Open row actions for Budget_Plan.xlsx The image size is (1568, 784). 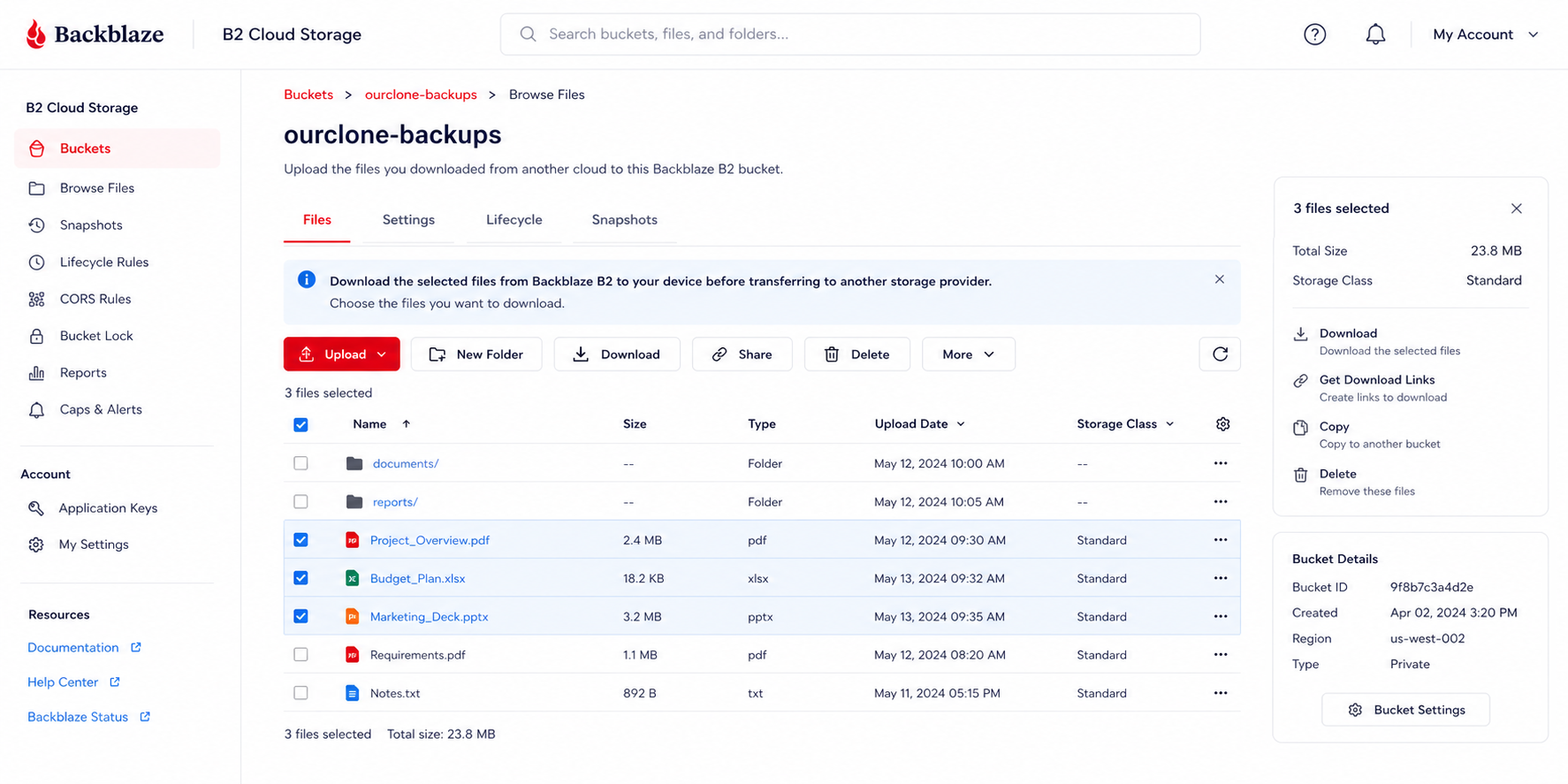click(x=1220, y=578)
